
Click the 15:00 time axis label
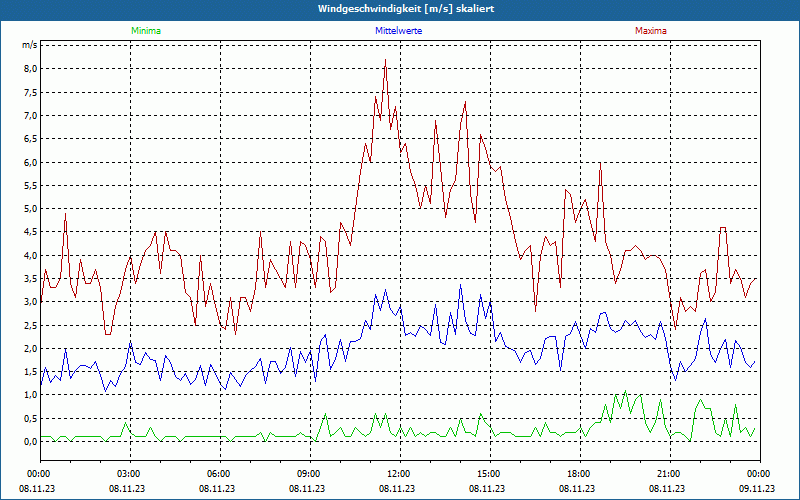tap(488, 474)
